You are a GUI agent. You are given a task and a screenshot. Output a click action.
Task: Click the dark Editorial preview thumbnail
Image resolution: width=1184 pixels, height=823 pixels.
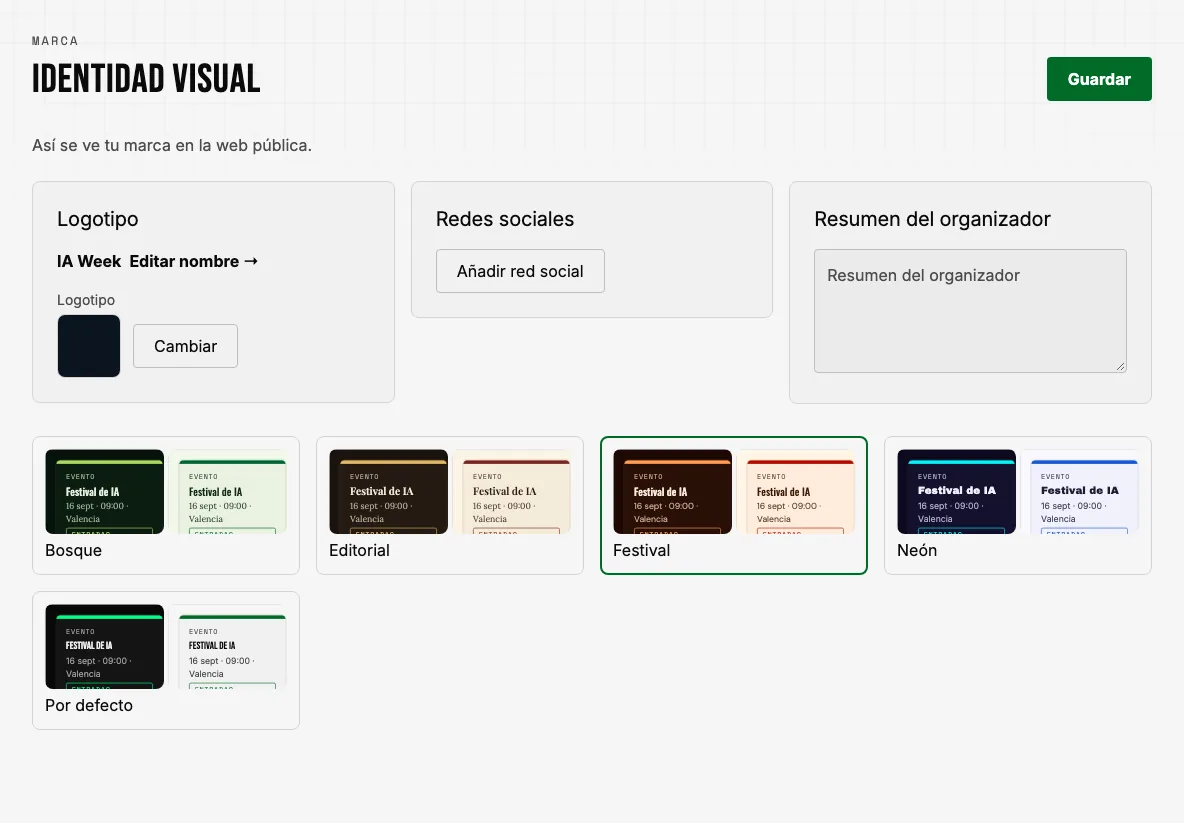click(388, 492)
